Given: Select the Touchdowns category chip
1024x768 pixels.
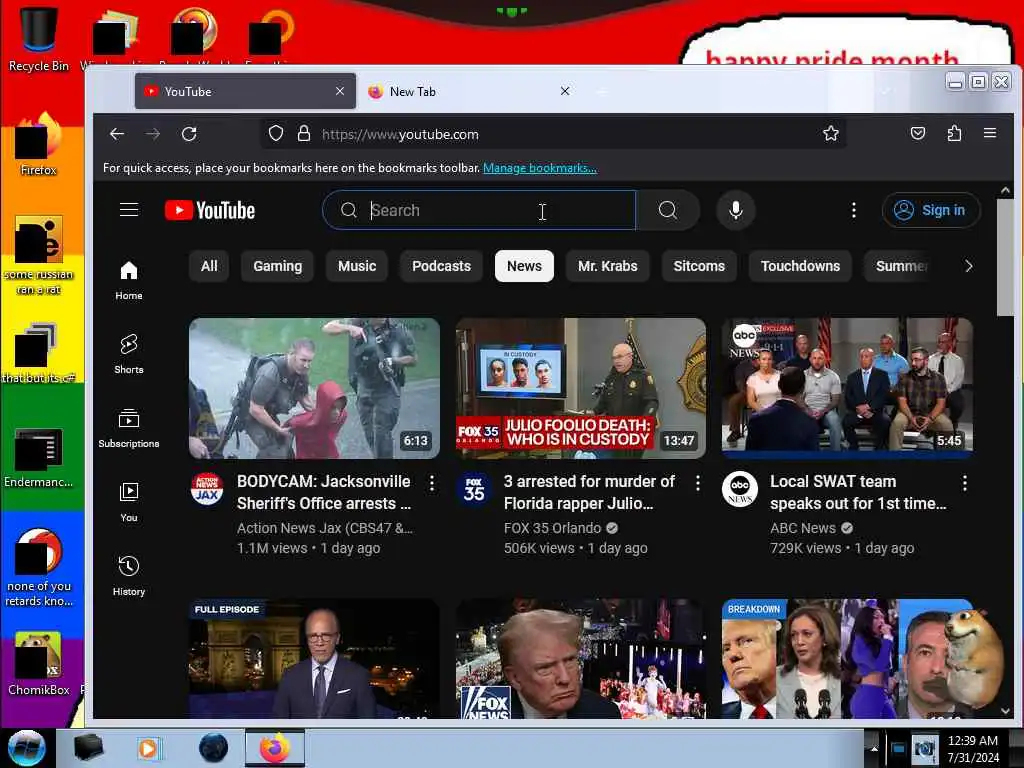Looking at the screenshot, I should click(x=800, y=266).
